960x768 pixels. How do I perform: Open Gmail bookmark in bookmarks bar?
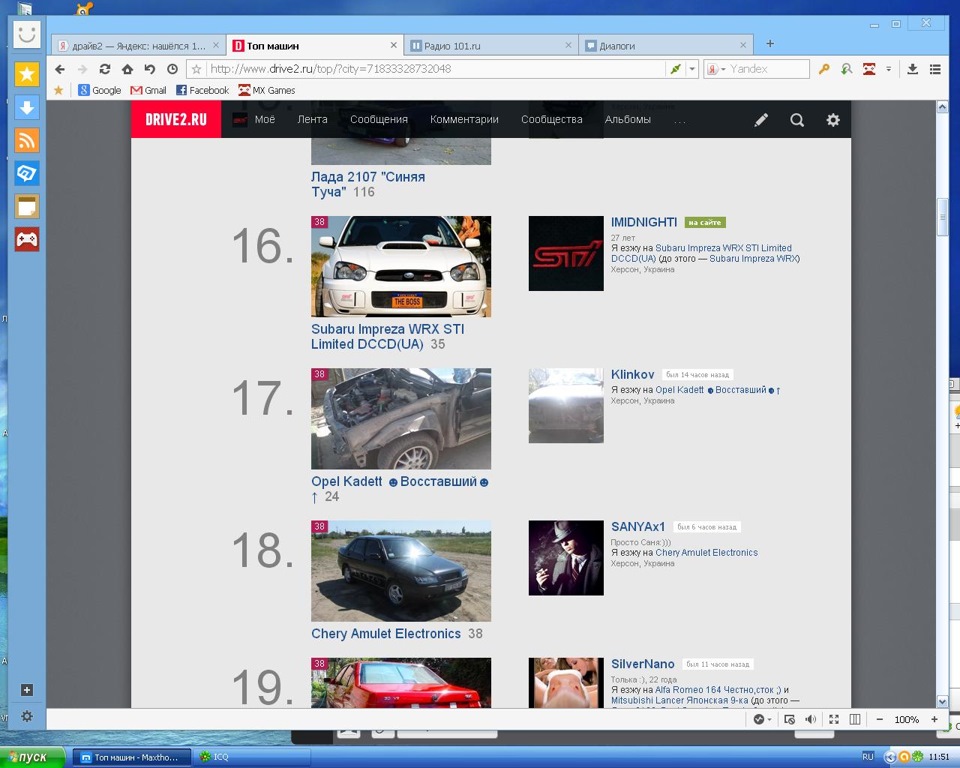click(148, 90)
